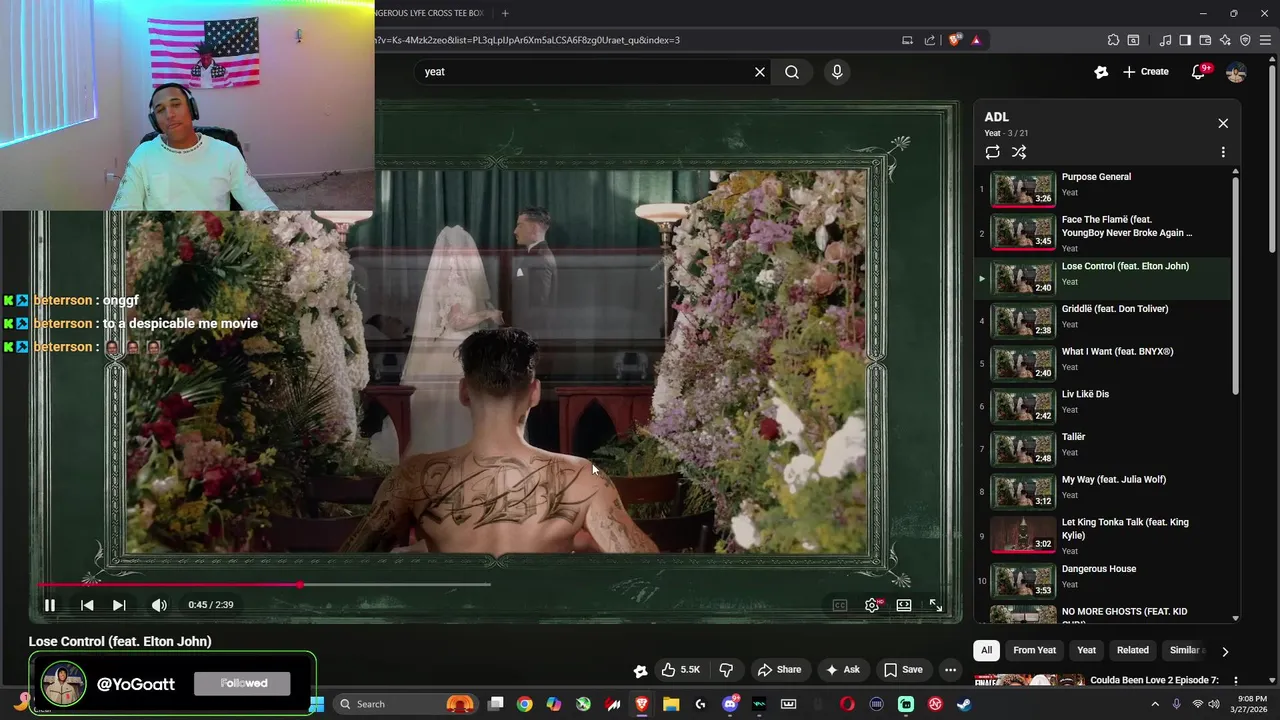Close the ADL playlist panel
1280x720 pixels.
pos(1223,123)
